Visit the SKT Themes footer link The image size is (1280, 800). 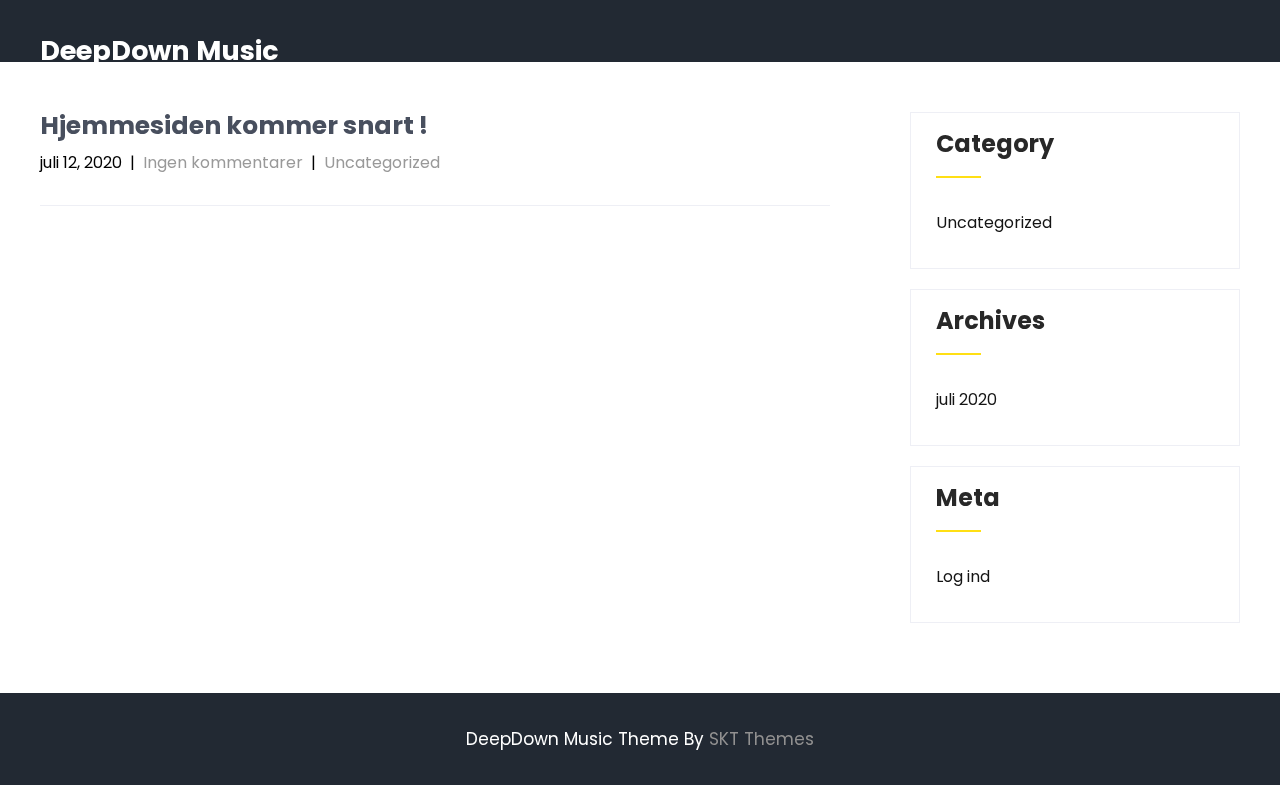point(761,740)
